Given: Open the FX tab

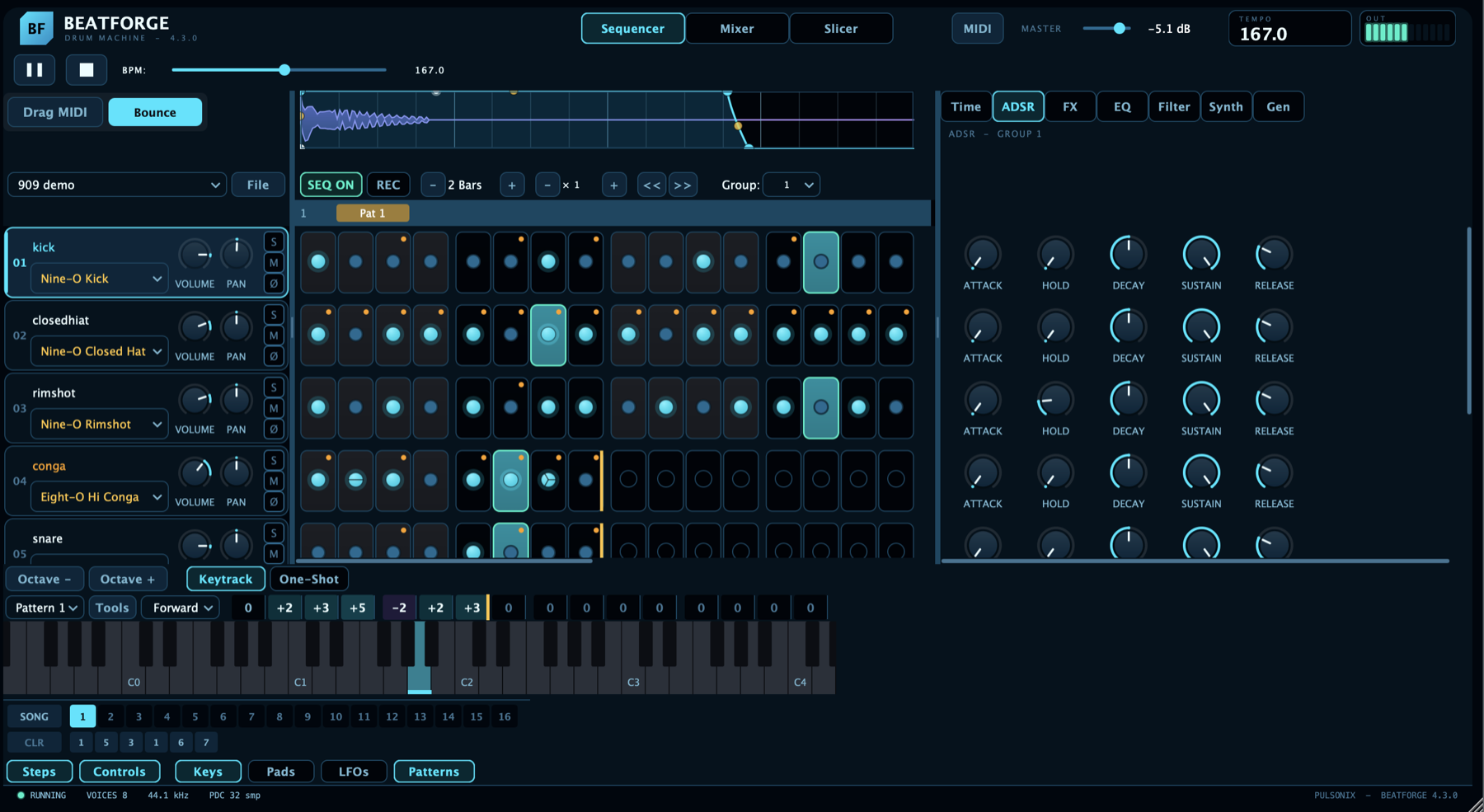Looking at the screenshot, I should point(1070,106).
